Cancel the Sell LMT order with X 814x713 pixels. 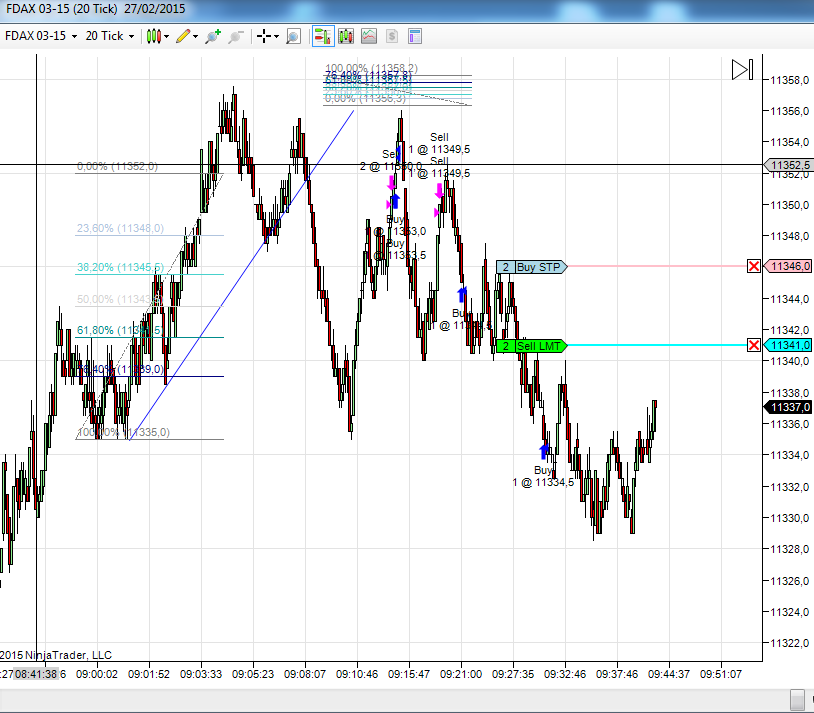(x=754, y=345)
